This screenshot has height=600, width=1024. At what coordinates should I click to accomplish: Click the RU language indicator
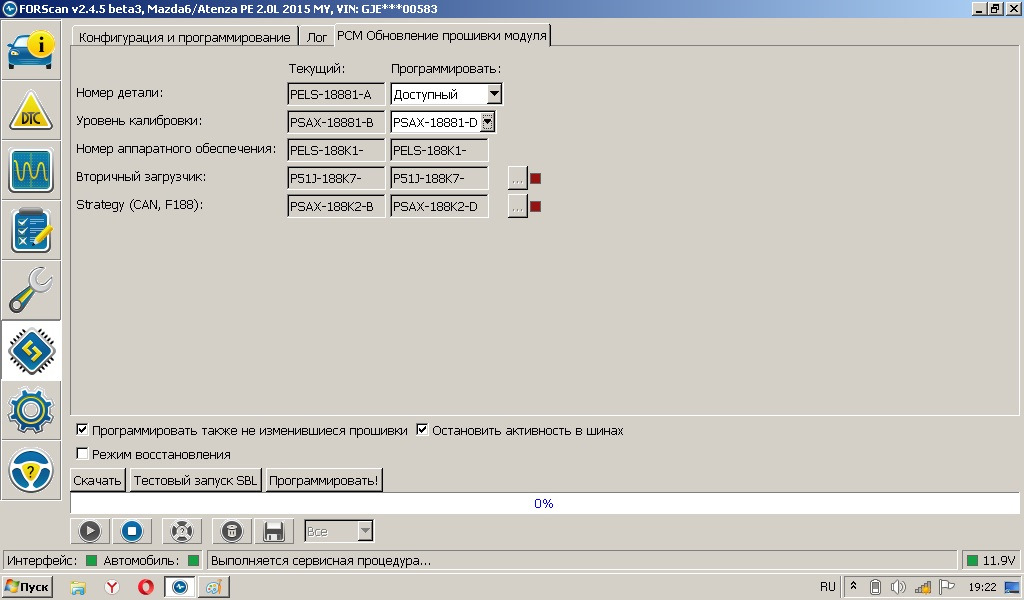click(x=827, y=586)
